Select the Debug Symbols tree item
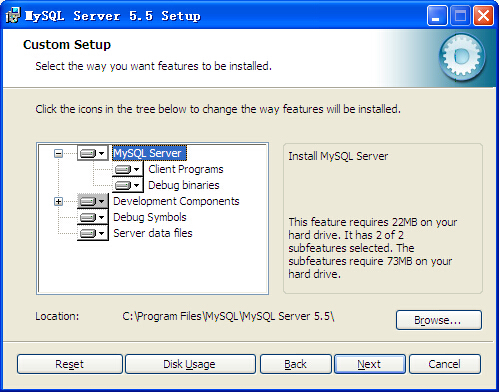 [150, 217]
